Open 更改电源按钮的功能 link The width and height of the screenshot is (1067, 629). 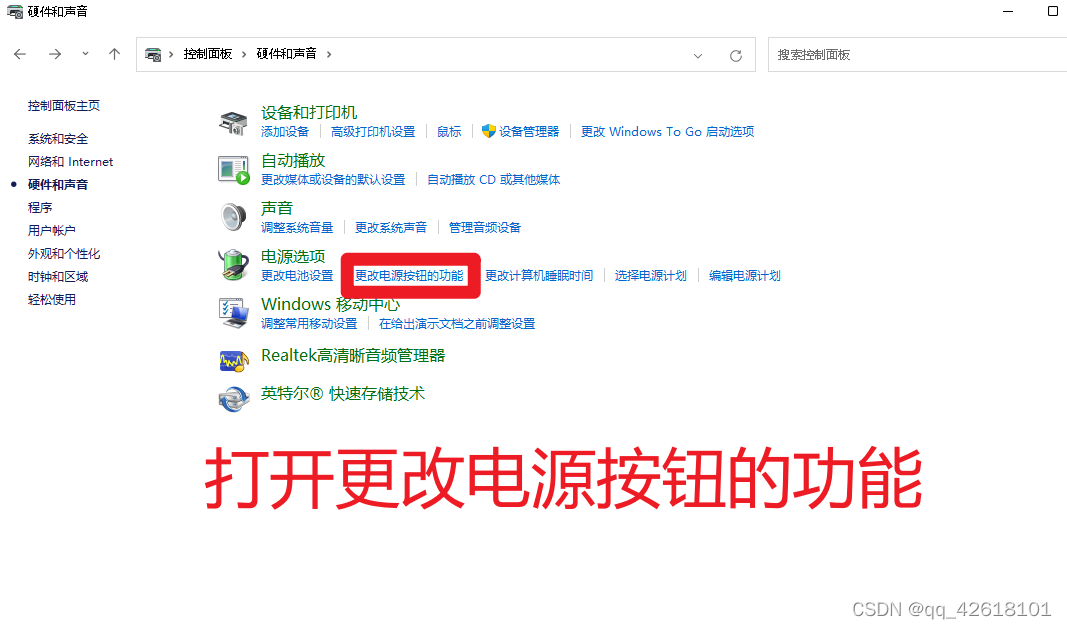[x=409, y=276]
